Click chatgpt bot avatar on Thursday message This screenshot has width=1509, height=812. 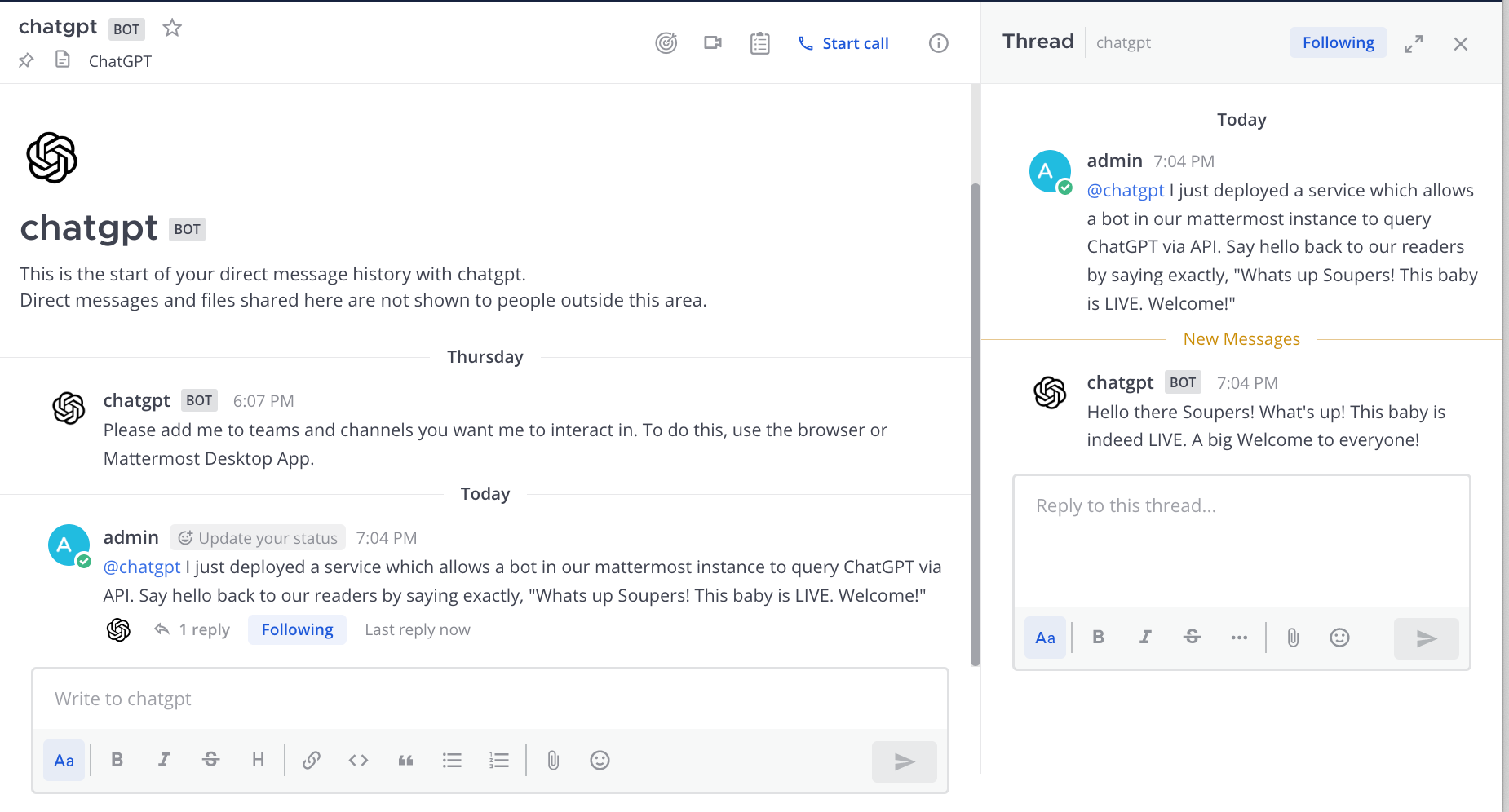[69, 408]
